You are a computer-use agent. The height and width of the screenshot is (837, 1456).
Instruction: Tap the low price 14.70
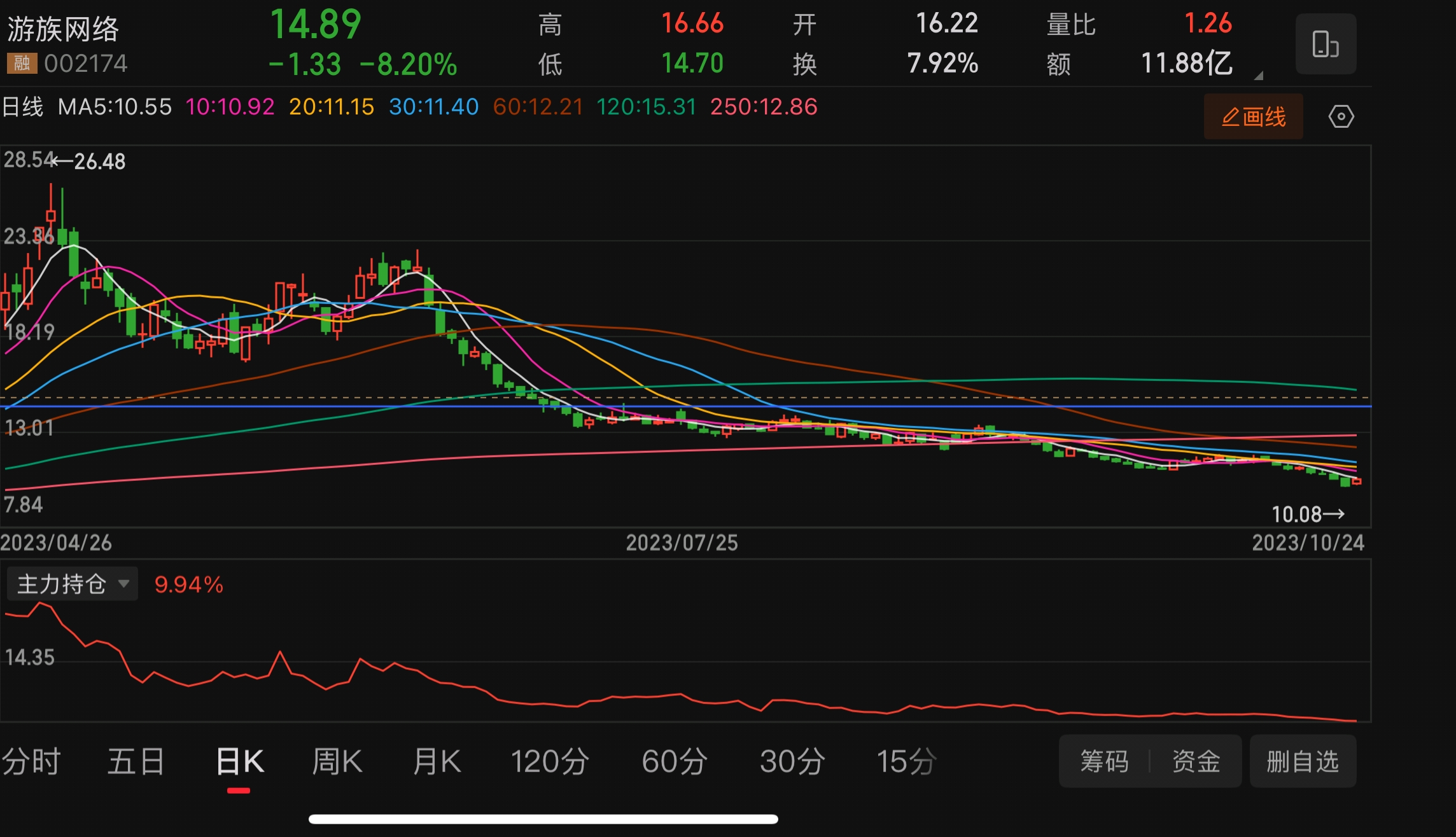click(x=692, y=63)
